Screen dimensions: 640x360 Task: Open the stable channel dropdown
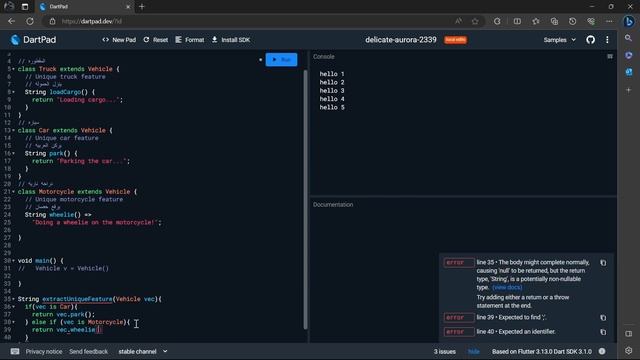[x=143, y=351]
